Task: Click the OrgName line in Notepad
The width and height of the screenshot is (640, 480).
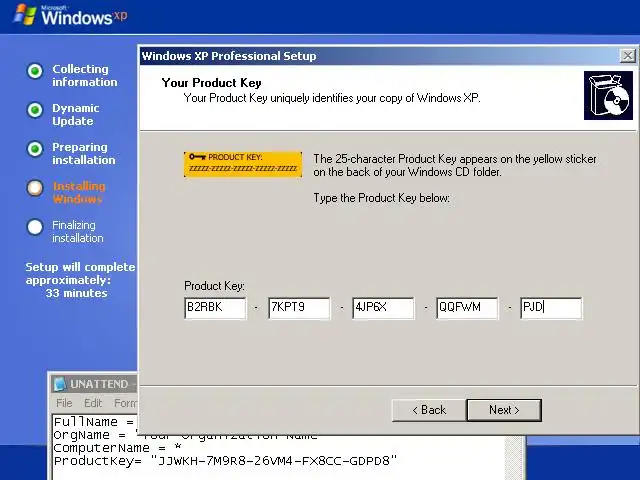Action: pyautogui.click(x=96, y=435)
